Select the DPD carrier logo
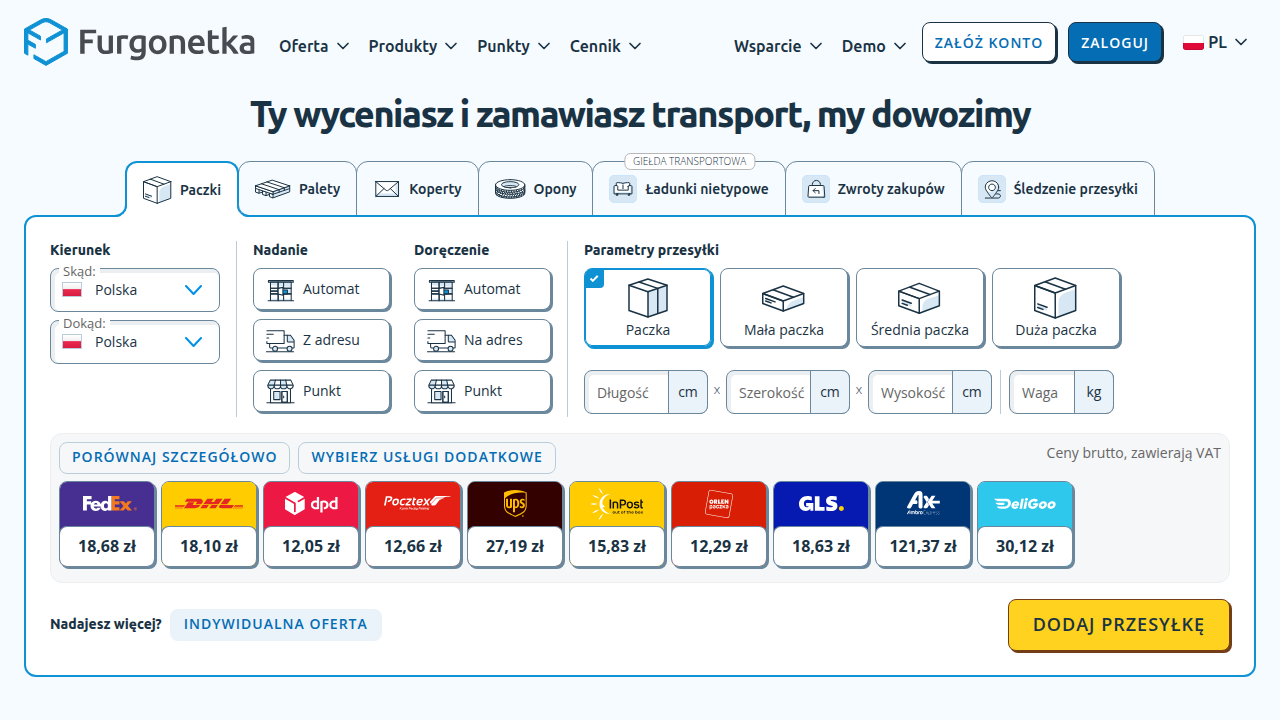 point(312,504)
